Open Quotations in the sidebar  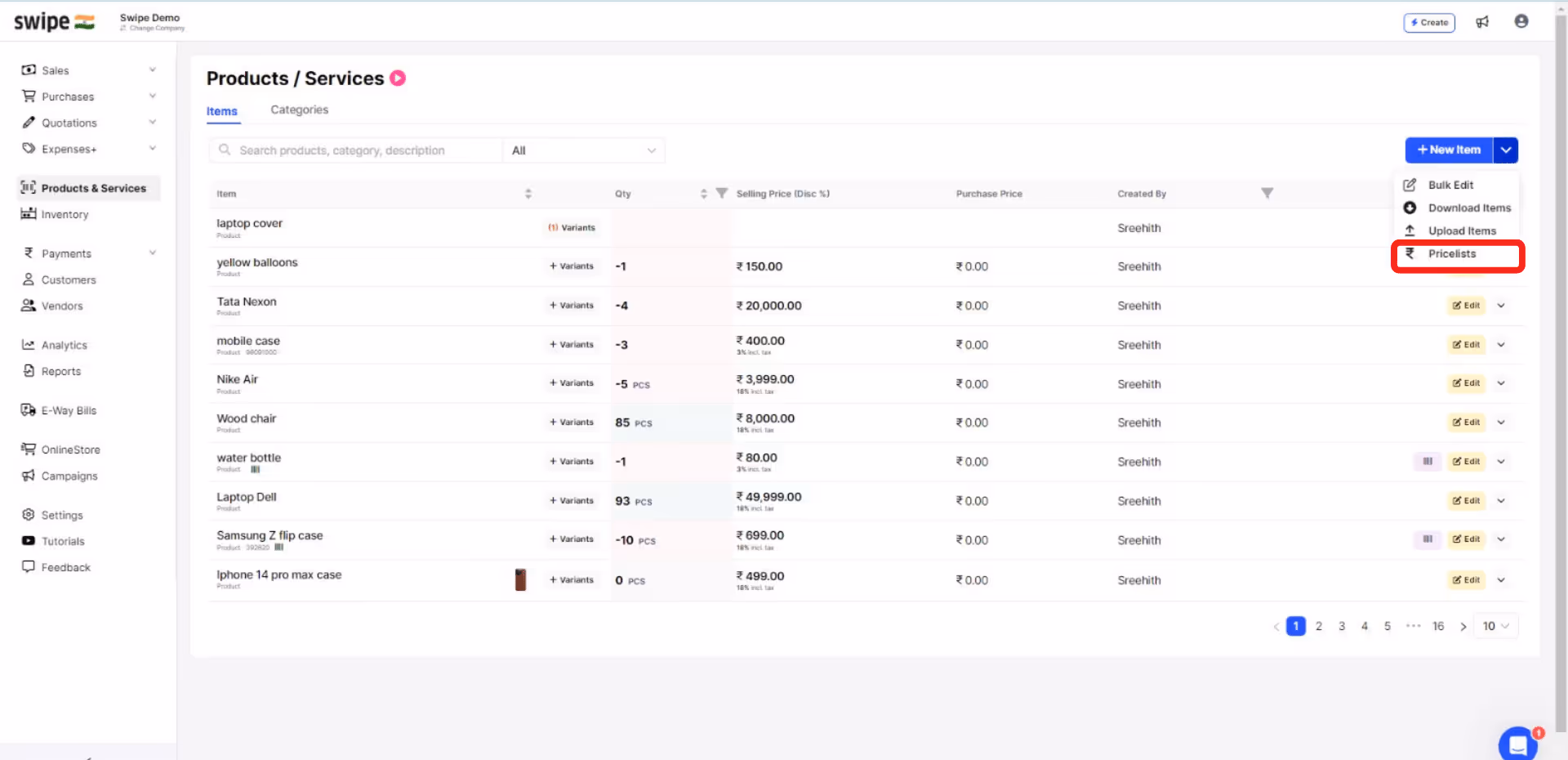[69, 123]
